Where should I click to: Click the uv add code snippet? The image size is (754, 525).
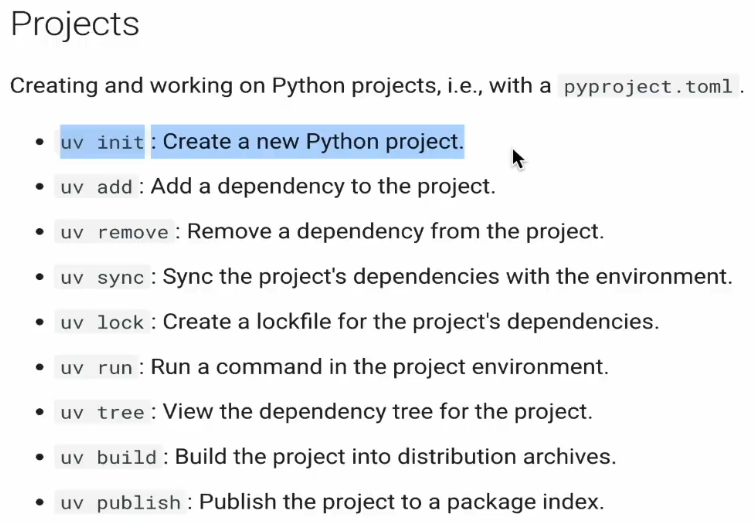pyautogui.click(x=97, y=187)
